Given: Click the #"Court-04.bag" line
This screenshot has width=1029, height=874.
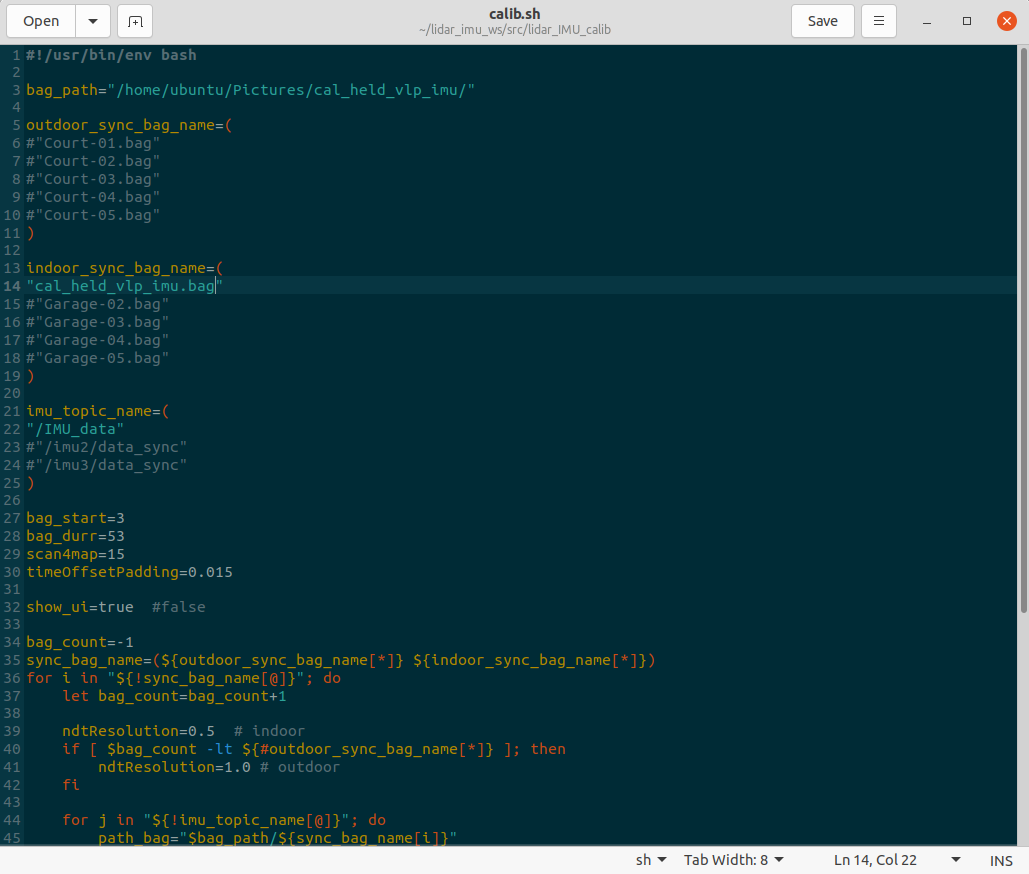Looking at the screenshot, I should (93, 197).
